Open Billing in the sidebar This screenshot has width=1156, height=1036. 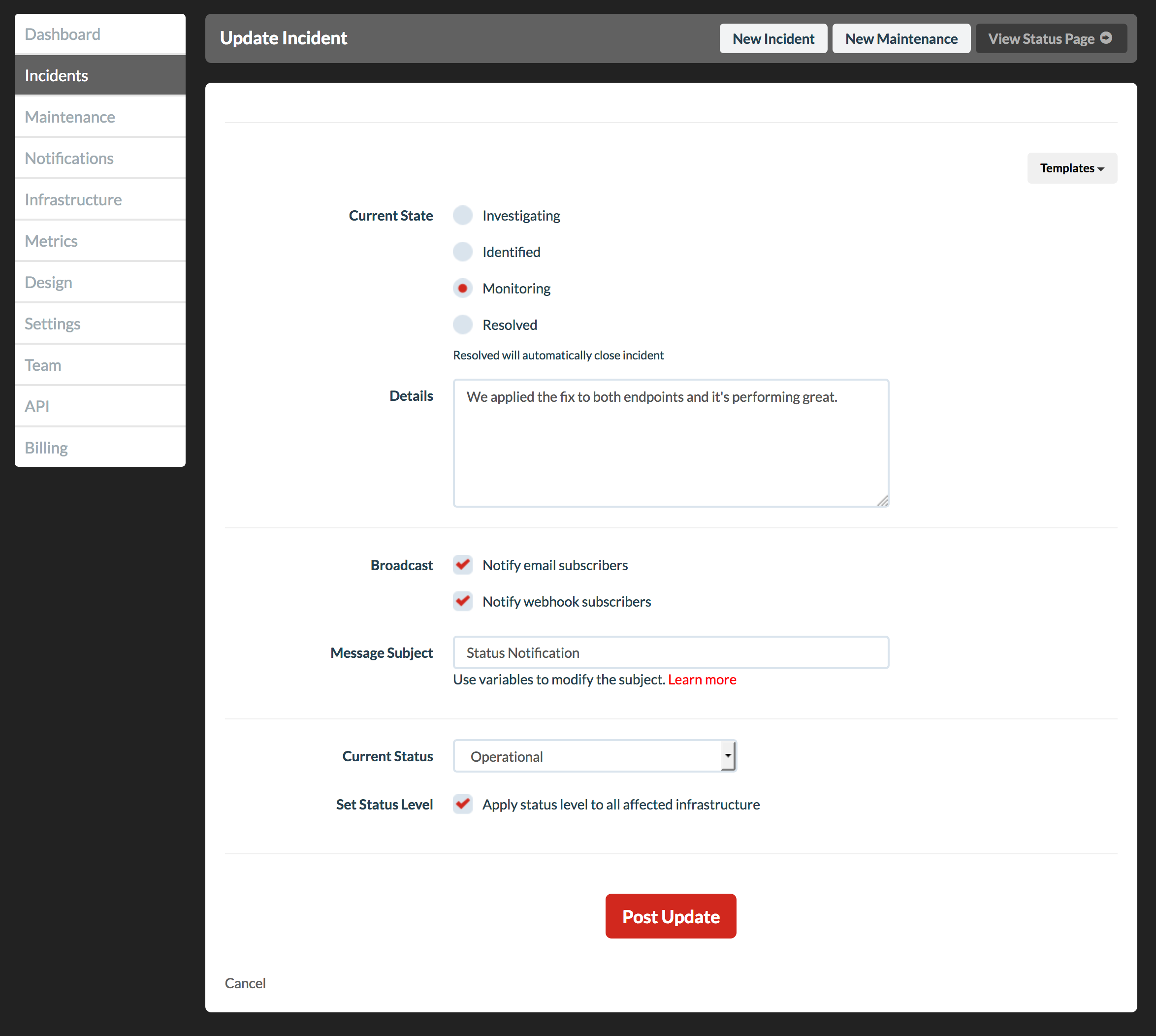click(100, 448)
